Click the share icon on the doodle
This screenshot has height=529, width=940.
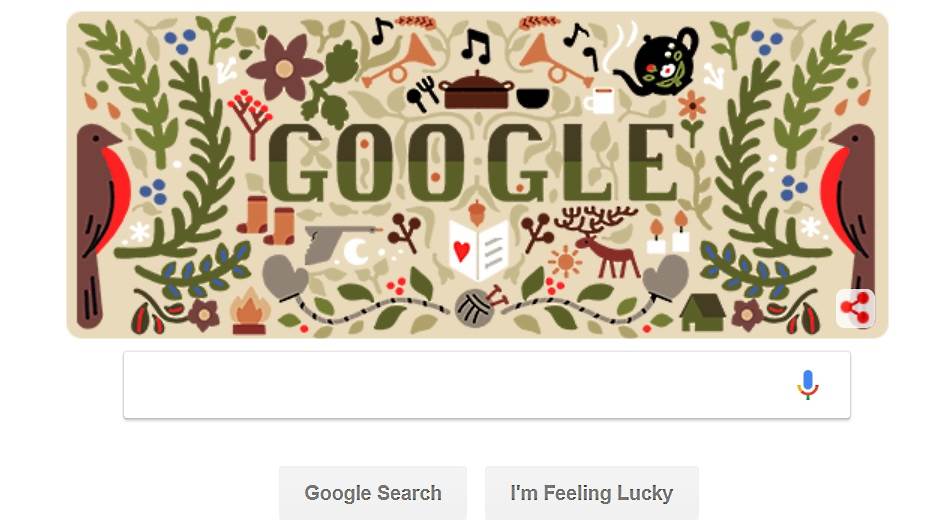855,308
